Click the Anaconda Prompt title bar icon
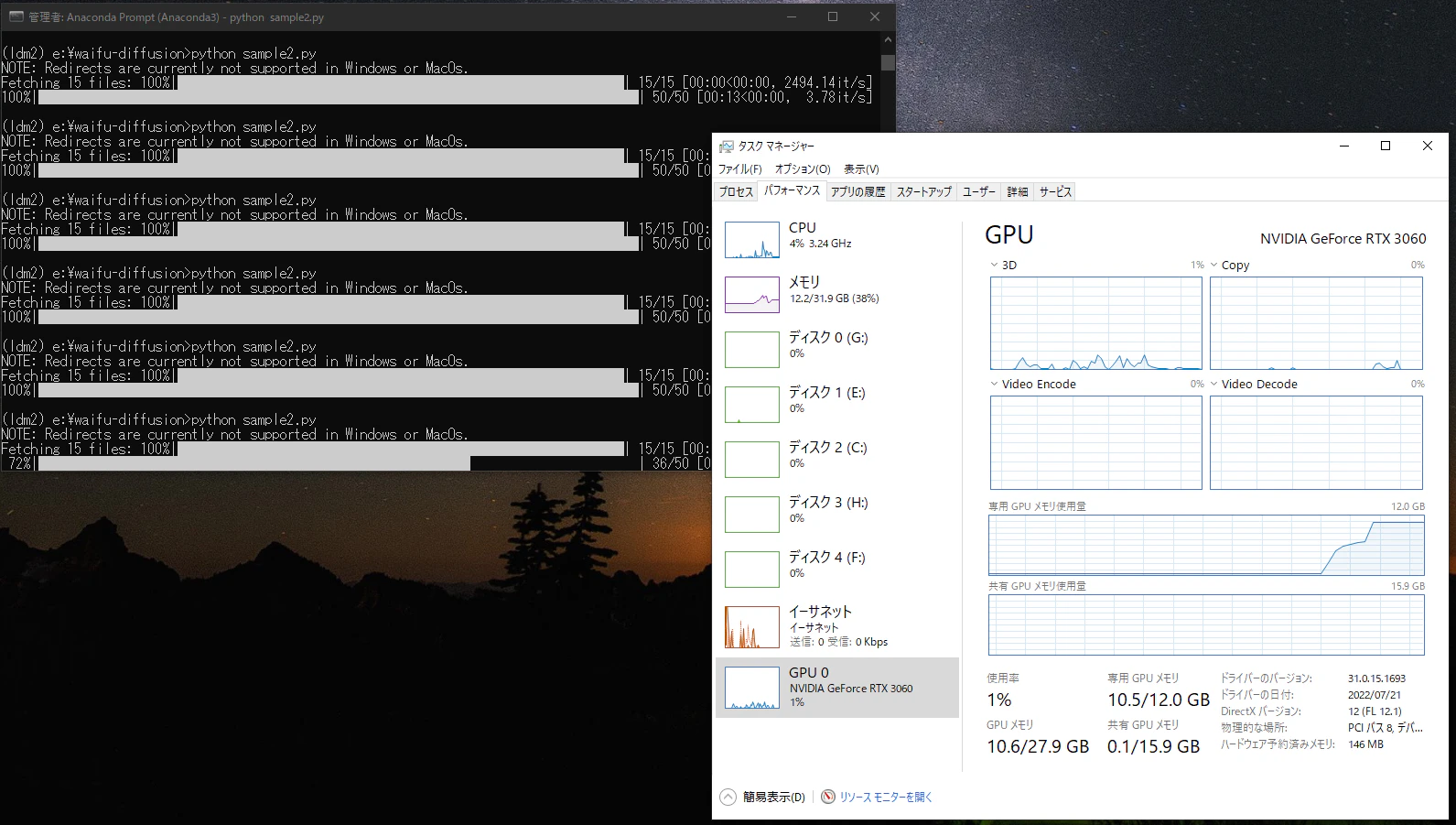The height and width of the screenshot is (825, 1456). tap(16, 16)
